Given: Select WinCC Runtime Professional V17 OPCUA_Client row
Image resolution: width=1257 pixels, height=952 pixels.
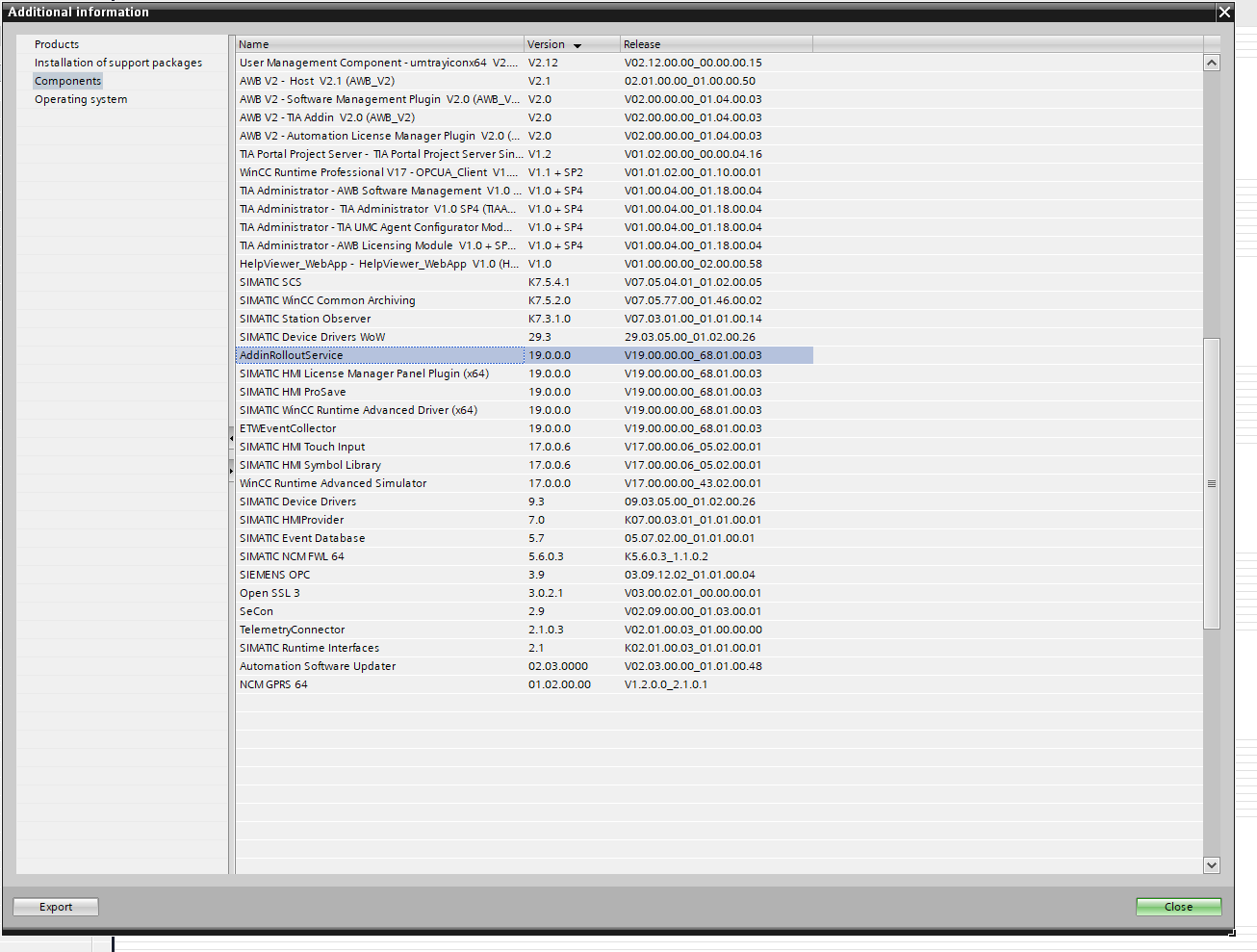Looking at the screenshot, I should pyautogui.click(x=525, y=172).
